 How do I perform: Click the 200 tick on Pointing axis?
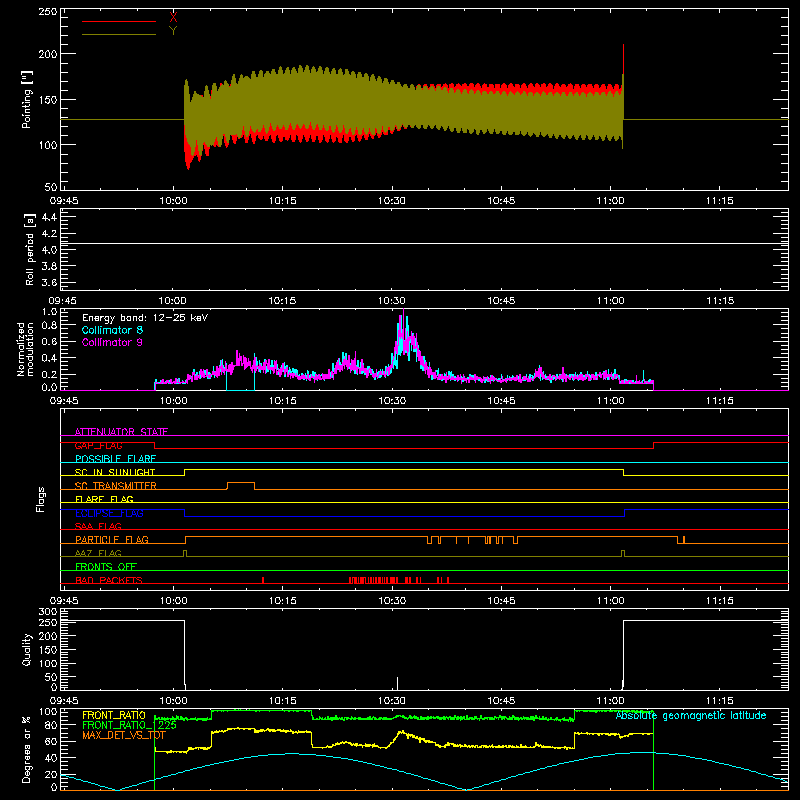click(48, 54)
